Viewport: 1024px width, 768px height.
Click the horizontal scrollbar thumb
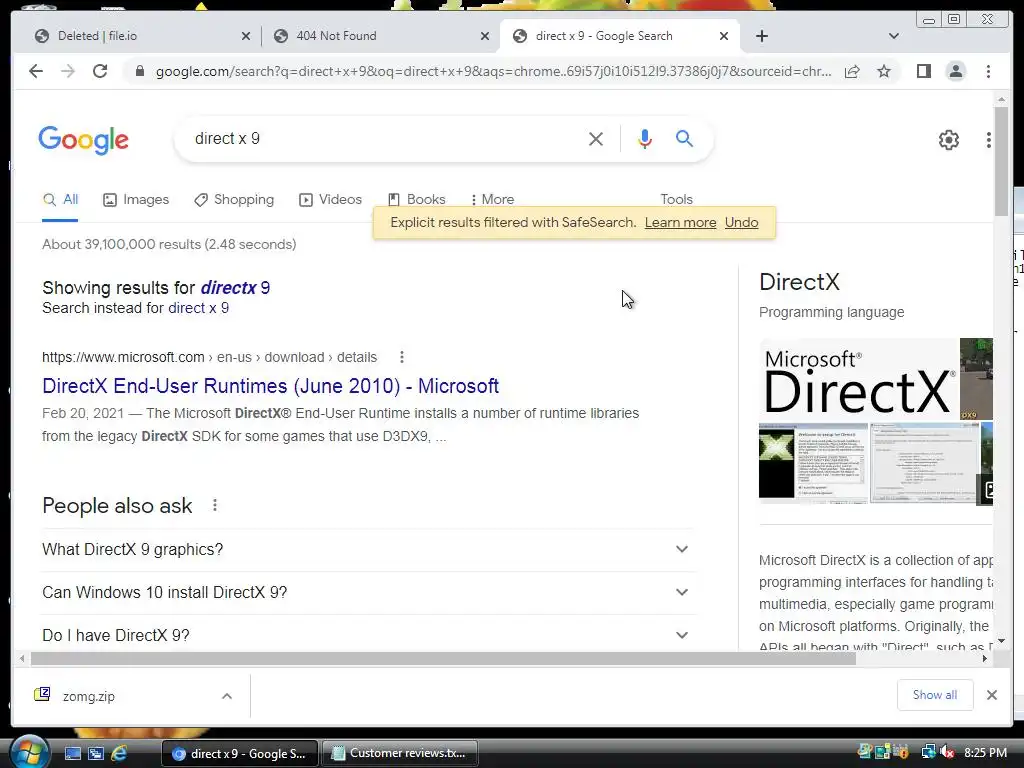[443, 658]
